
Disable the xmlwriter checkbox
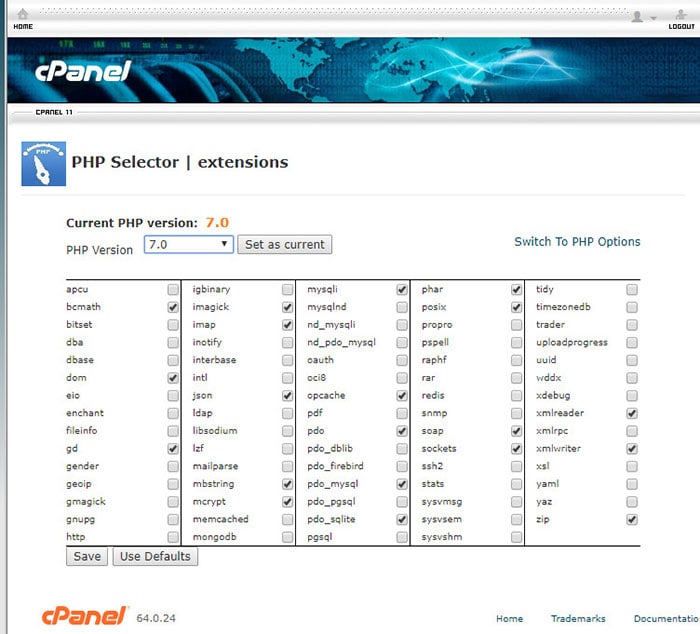(x=632, y=449)
